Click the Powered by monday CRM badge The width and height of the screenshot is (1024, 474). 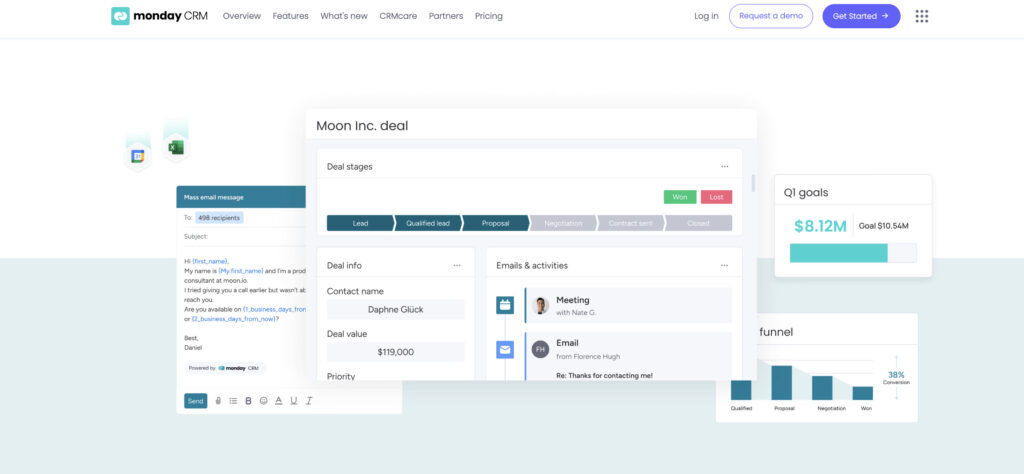pyautogui.click(x=224, y=368)
